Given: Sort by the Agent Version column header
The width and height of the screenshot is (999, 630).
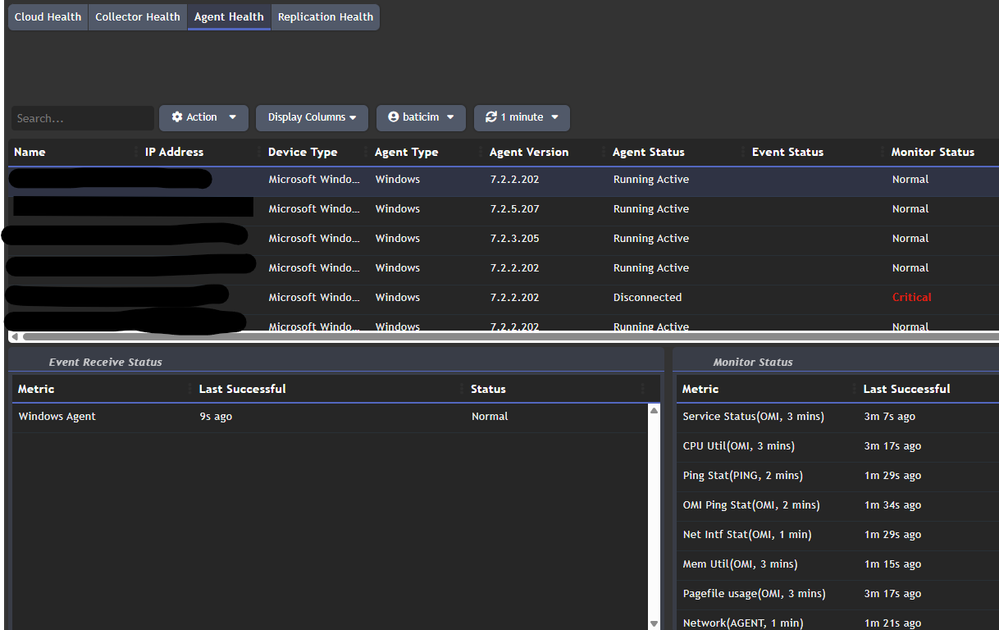Looking at the screenshot, I should [529, 152].
